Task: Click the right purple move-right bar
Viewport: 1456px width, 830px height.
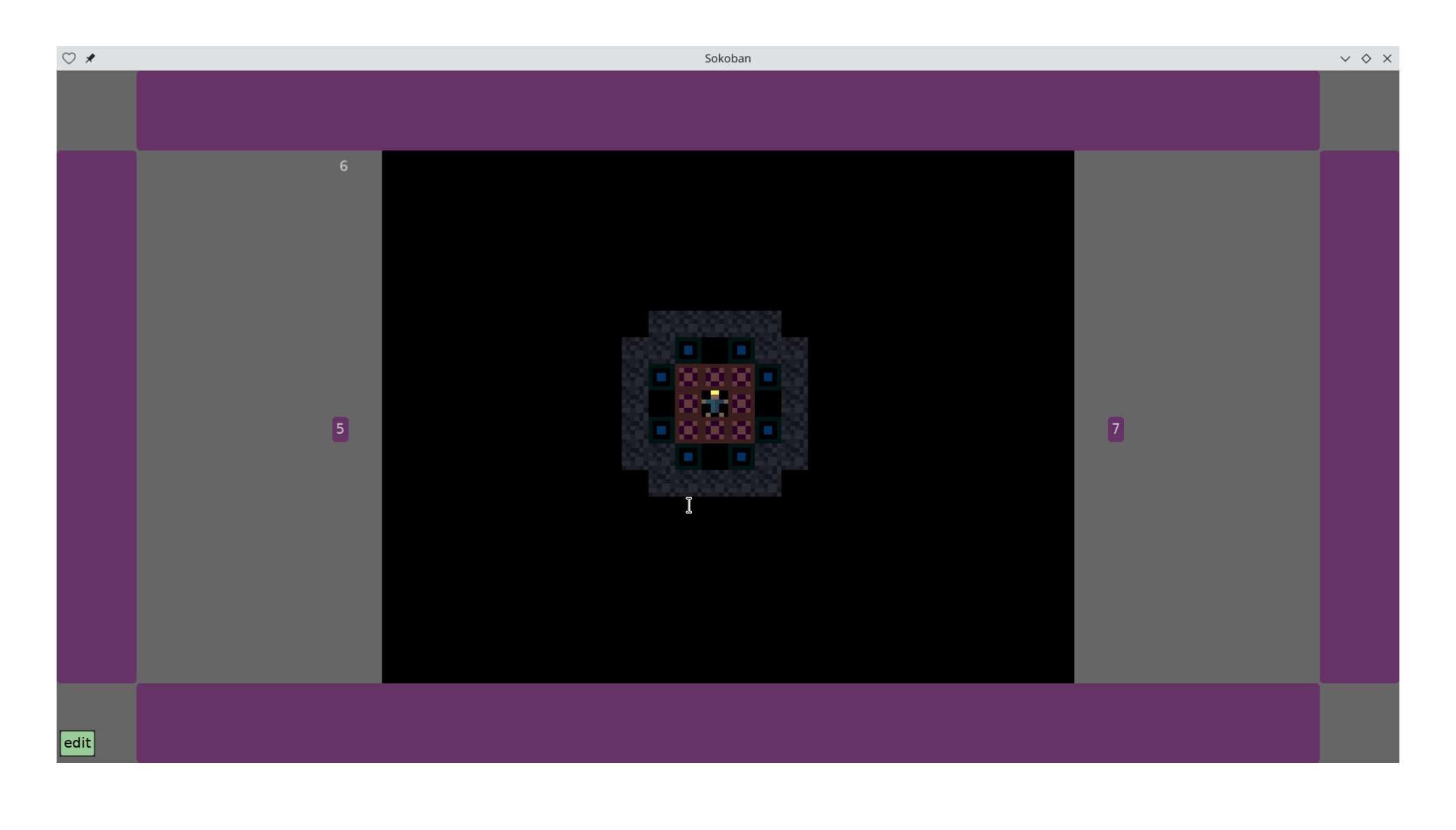Action: click(x=1359, y=416)
